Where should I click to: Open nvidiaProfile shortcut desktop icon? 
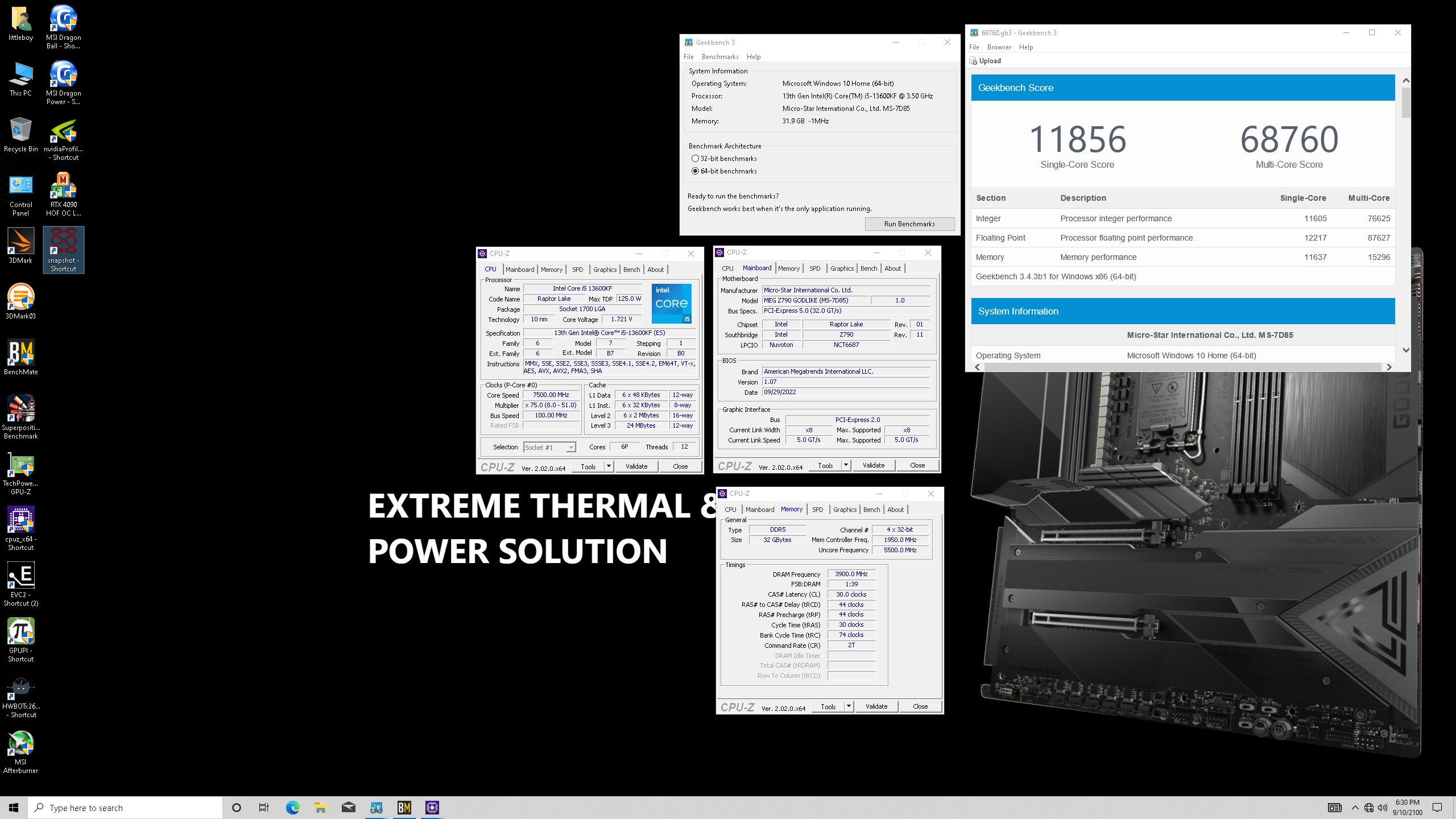click(63, 139)
